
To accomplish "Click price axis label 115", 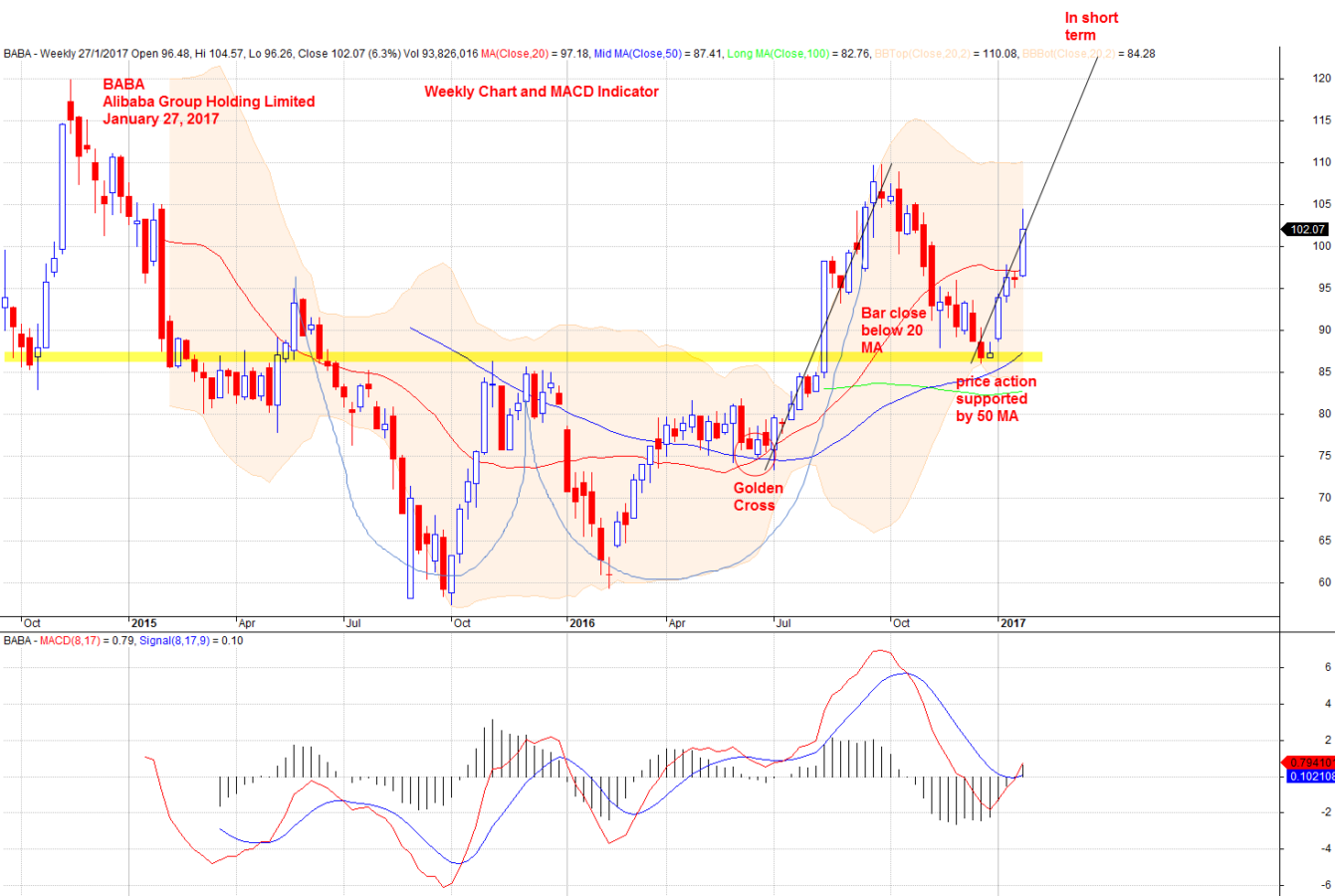I will 1321,120.
